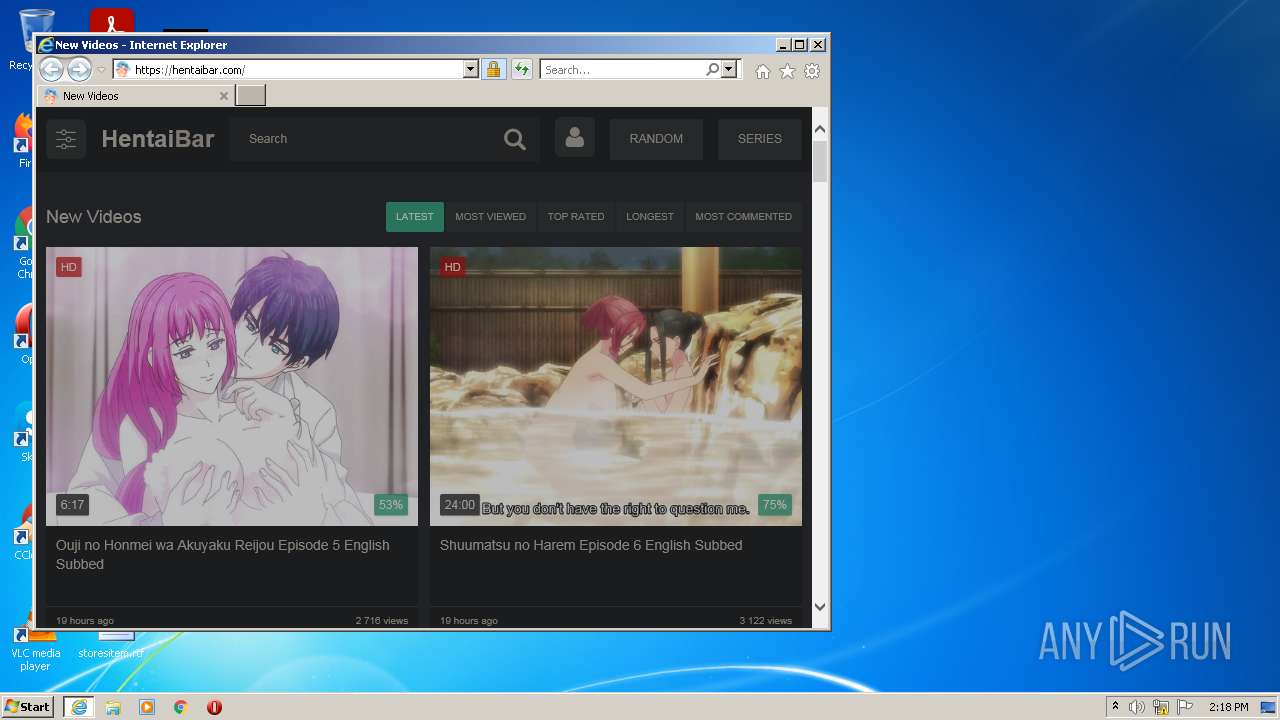Click the page scrollbar down arrow
1280x720 pixels.
coord(820,606)
